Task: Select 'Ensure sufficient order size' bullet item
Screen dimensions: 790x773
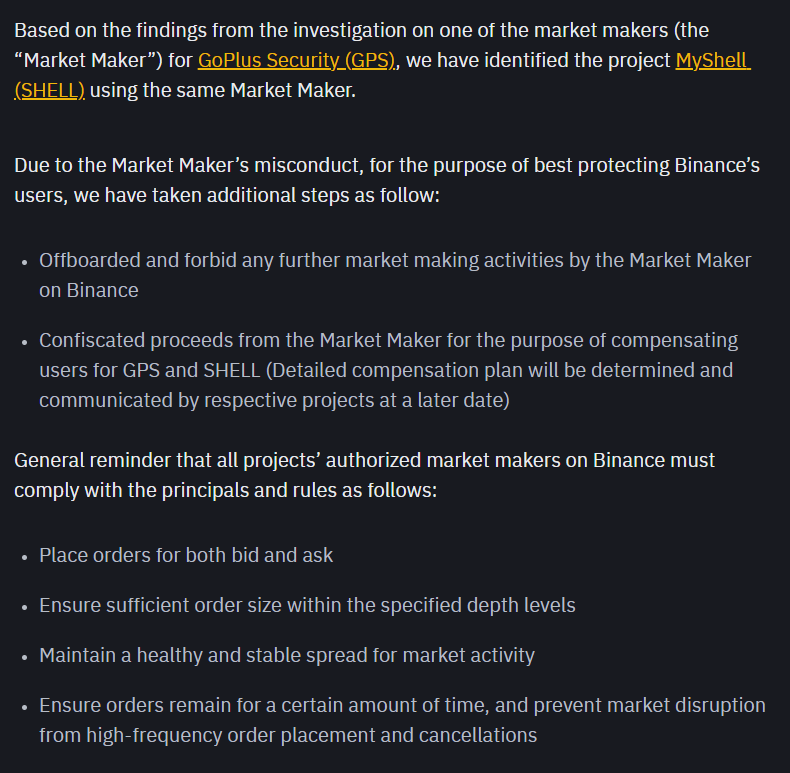Action: (x=307, y=605)
